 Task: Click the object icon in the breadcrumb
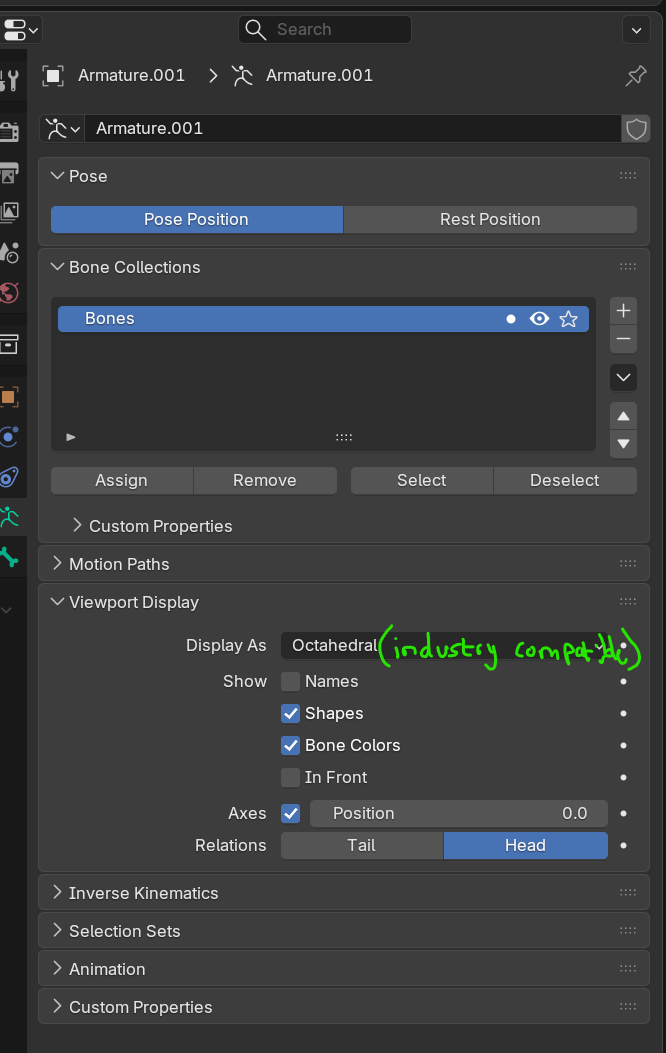point(53,76)
